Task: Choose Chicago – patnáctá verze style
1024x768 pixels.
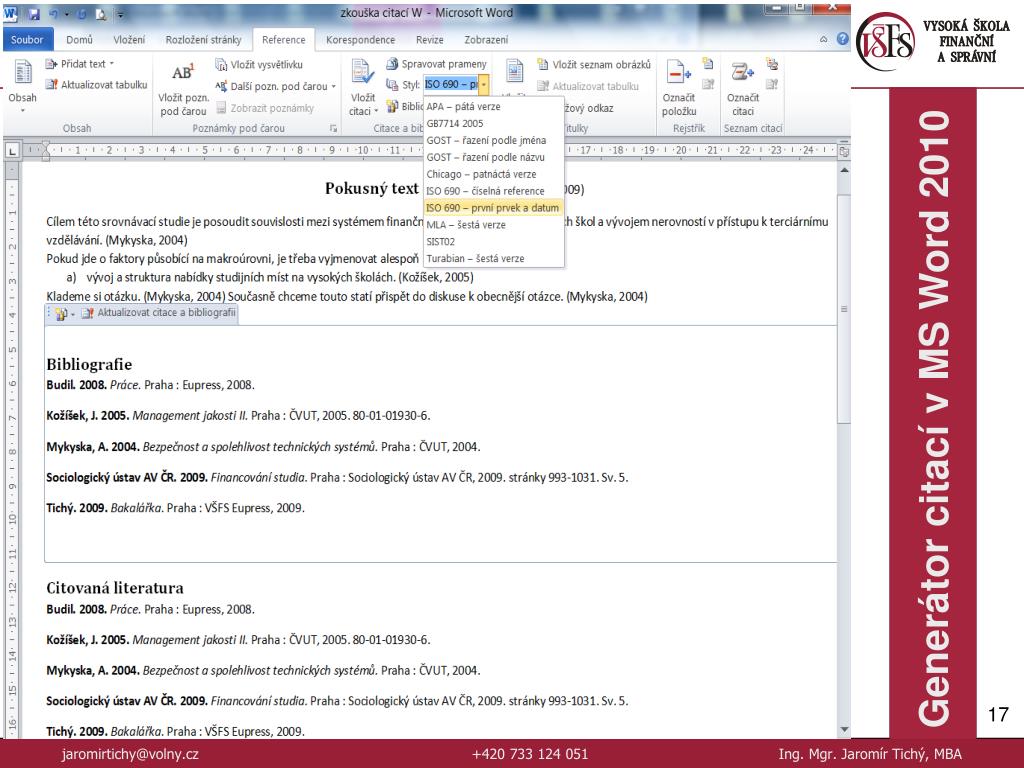Action: tap(494, 174)
